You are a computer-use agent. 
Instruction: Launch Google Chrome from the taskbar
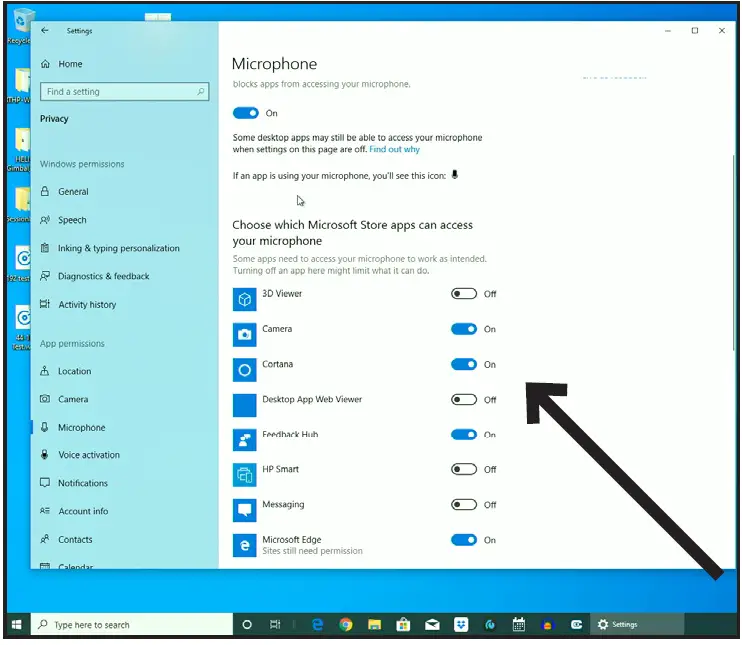coord(346,625)
